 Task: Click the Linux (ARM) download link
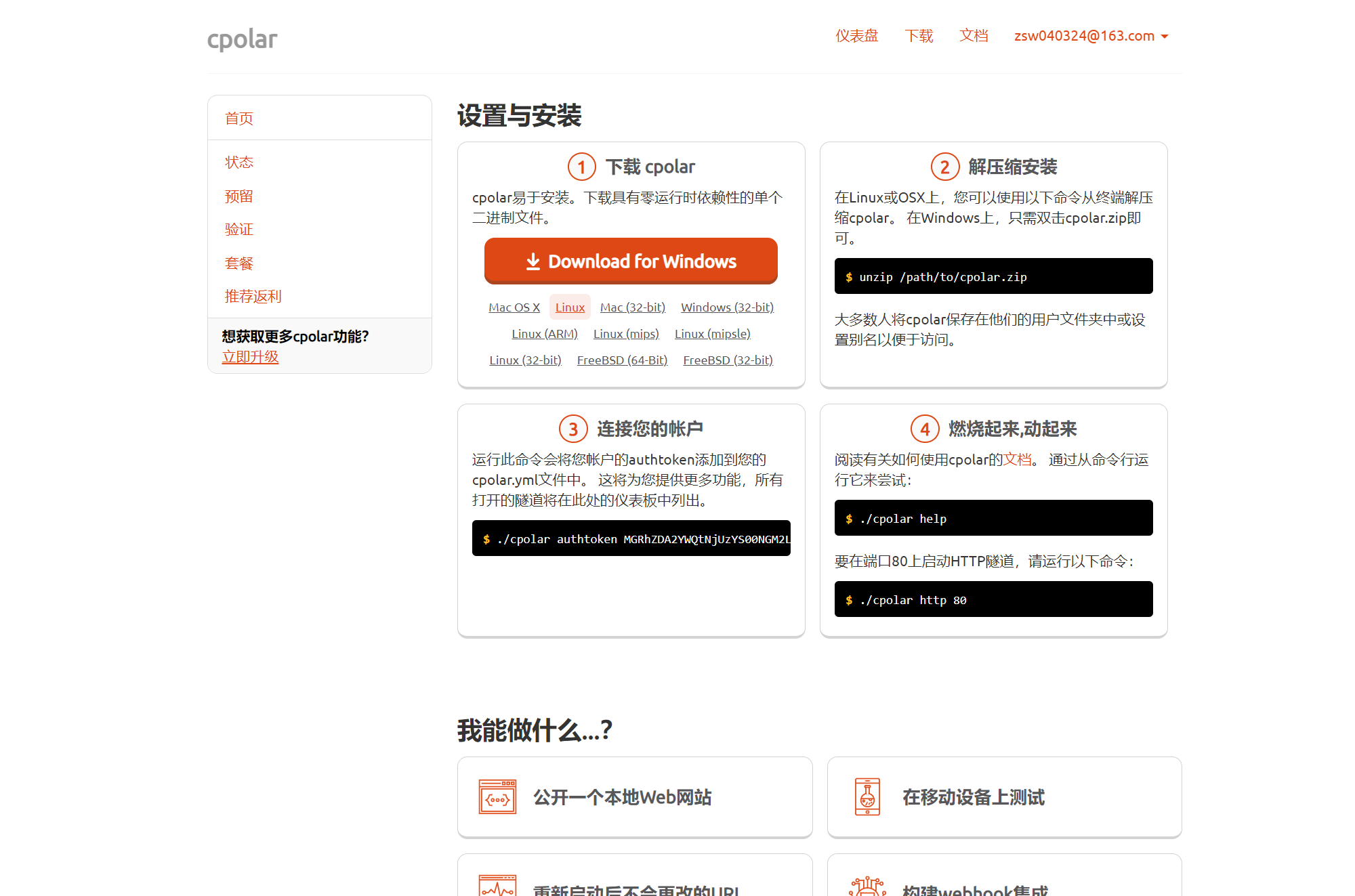(x=545, y=334)
